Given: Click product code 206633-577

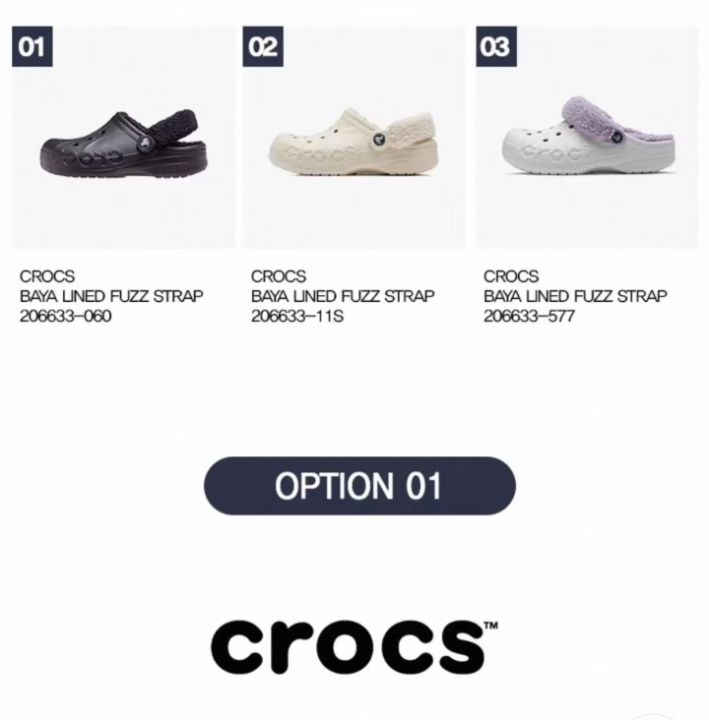Looking at the screenshot, I should pyautogui.click(x=529, y=316).
